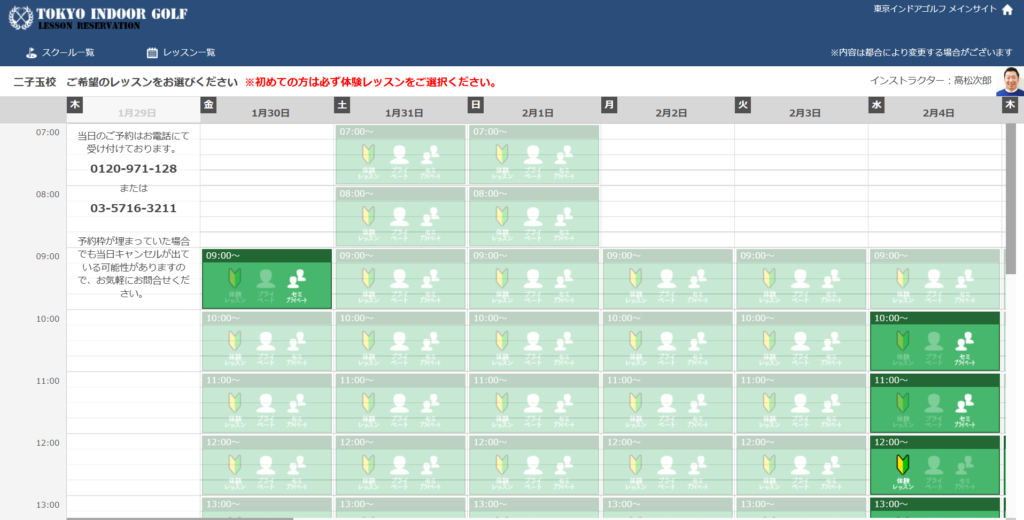Open 東京インドアゴルフ メインサイト link
This screenshot has height=520, width=1024.
coord(934,9)
